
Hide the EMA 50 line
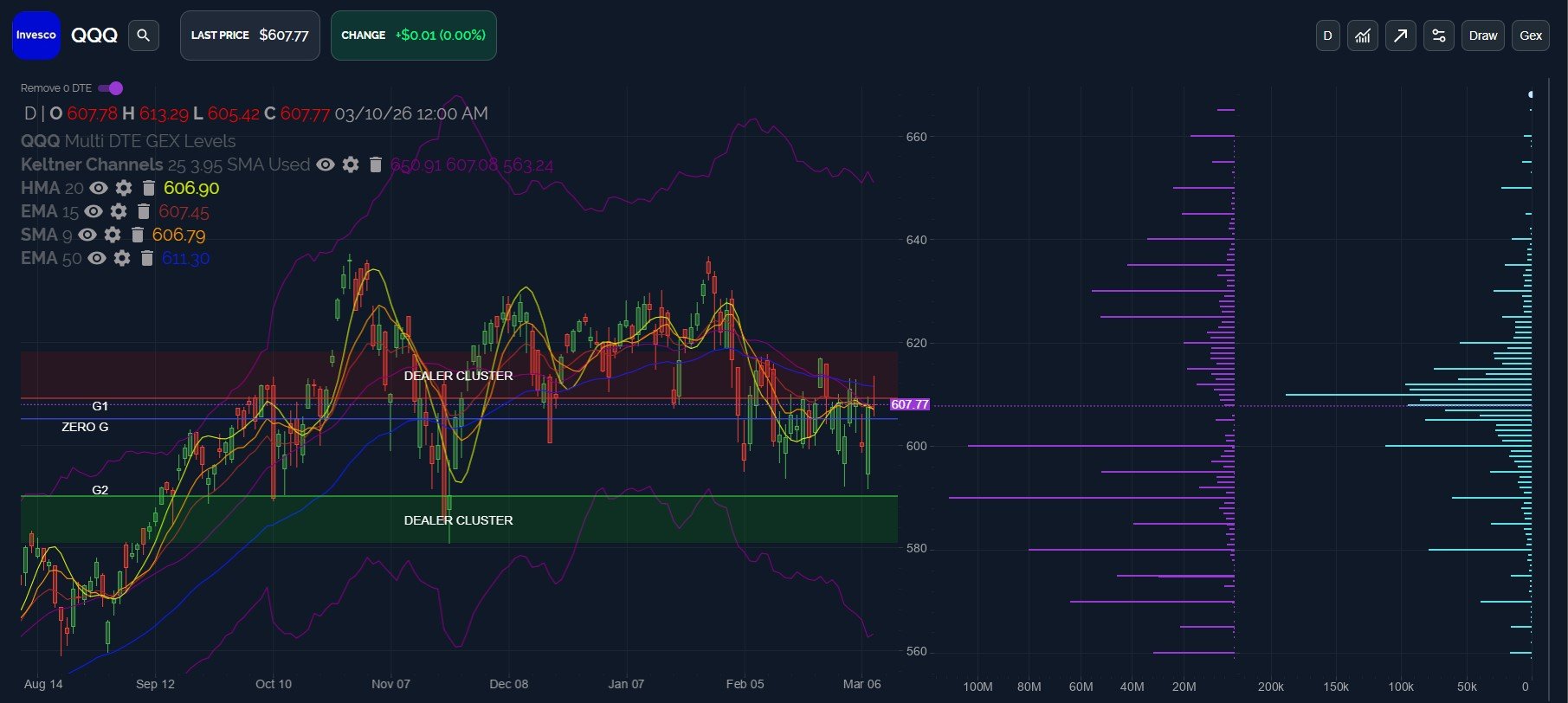click(x=97, y=258)
